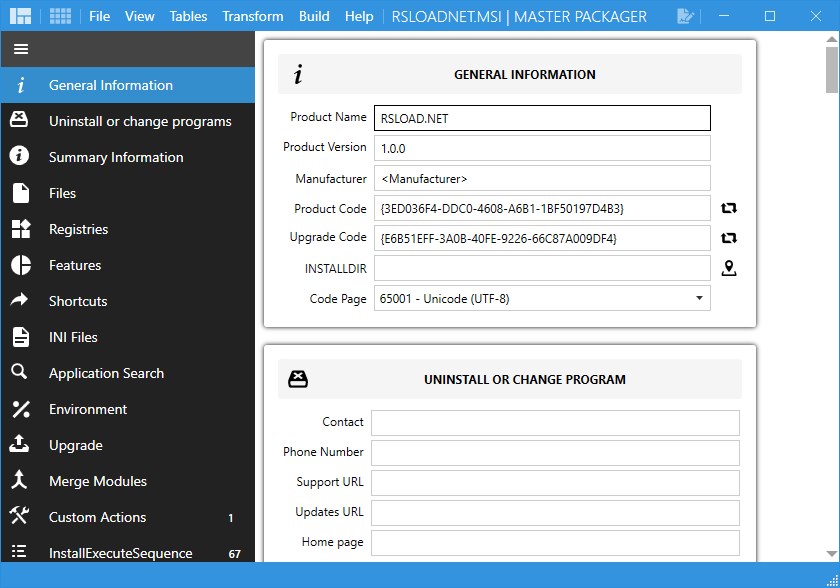This screenshot has width=840, height=588.
Task: Click the vertical scrollbar thumb
Action: coord(831,70)
